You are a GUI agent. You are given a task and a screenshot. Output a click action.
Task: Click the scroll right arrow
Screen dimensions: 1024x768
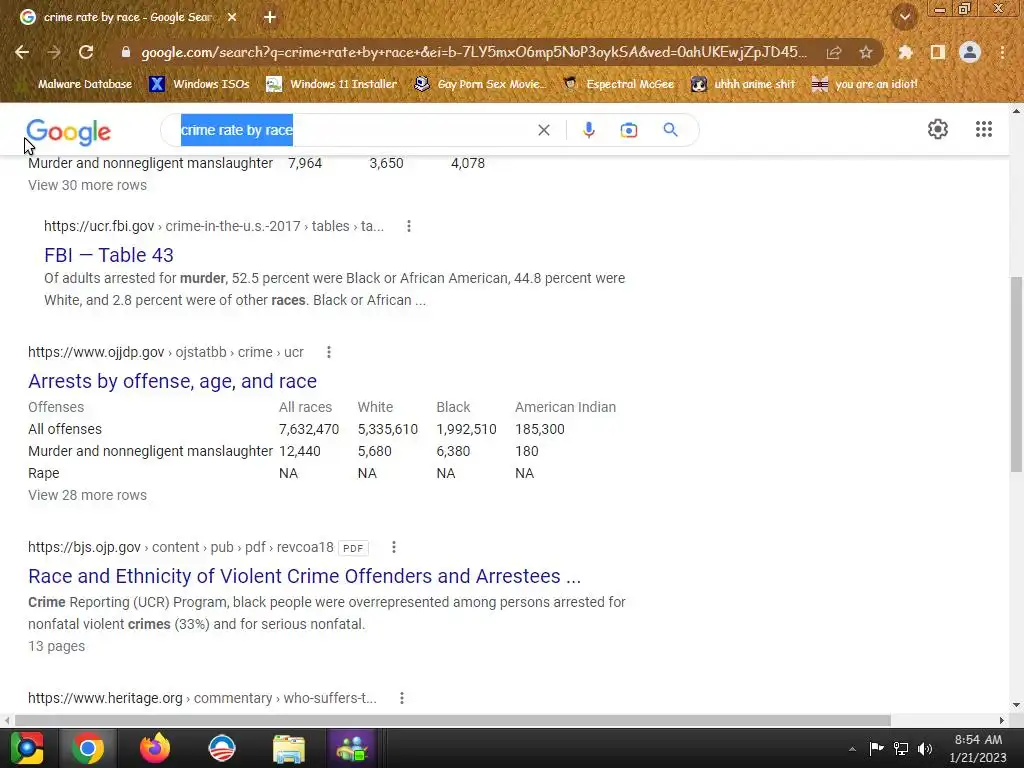[1002, 720]
